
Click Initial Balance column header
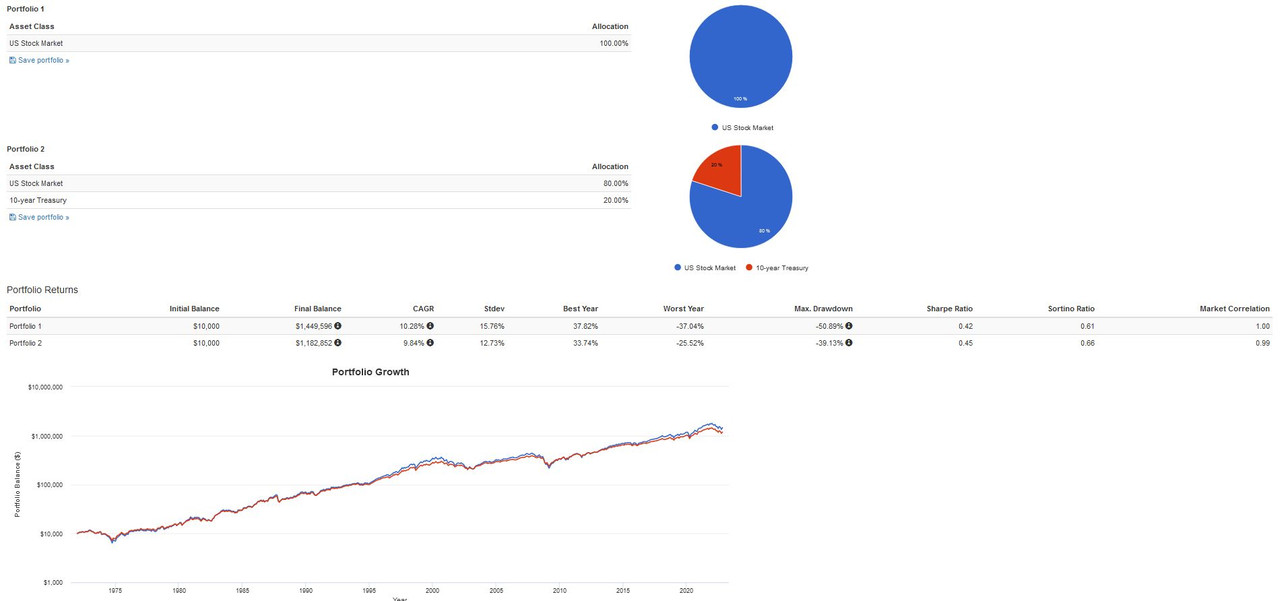pos(194,309)
